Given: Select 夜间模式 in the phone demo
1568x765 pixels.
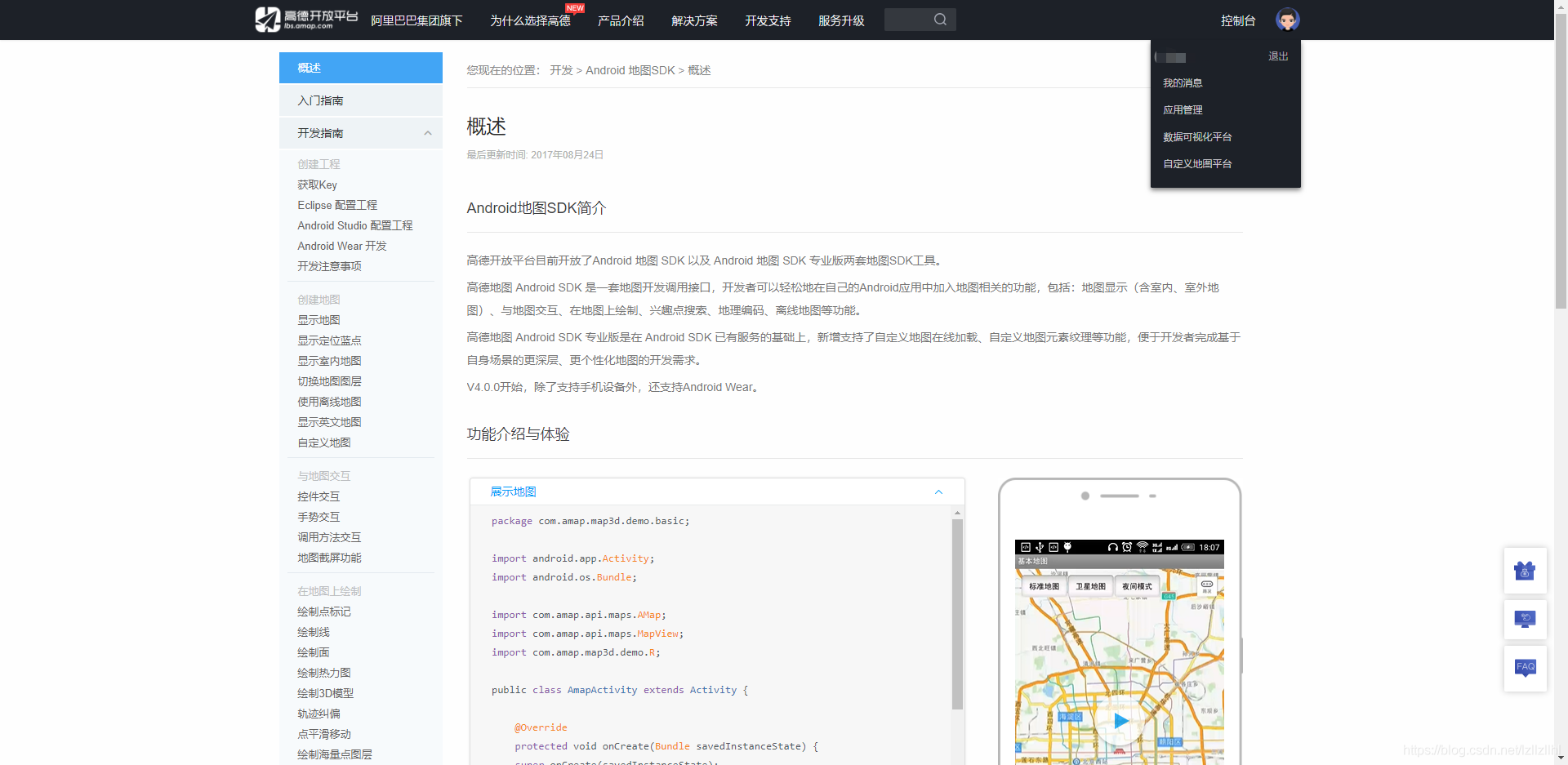Looking at the screenshot, I should [x=1137, y=586].
